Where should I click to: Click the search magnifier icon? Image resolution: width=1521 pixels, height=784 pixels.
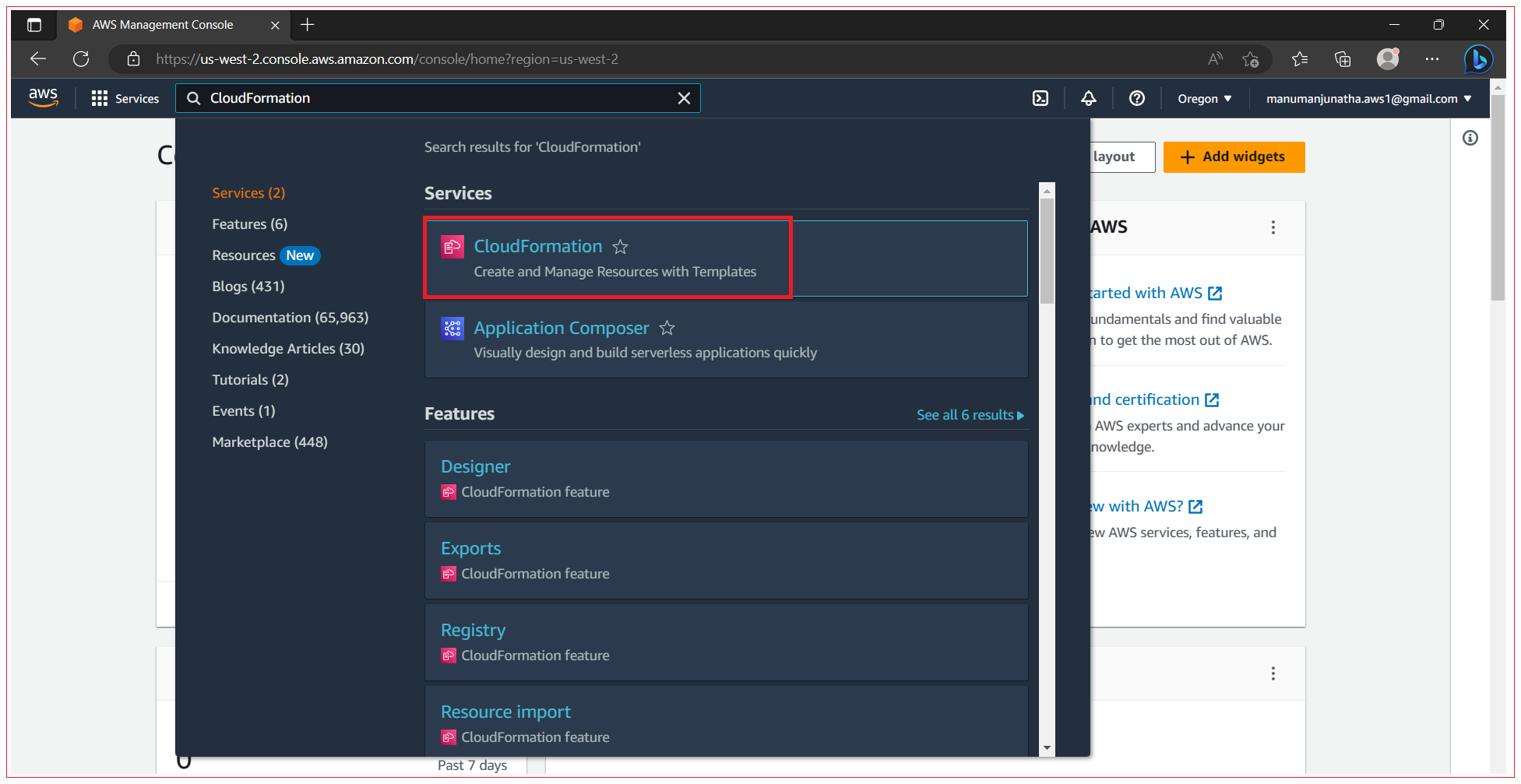click(194, 98)
